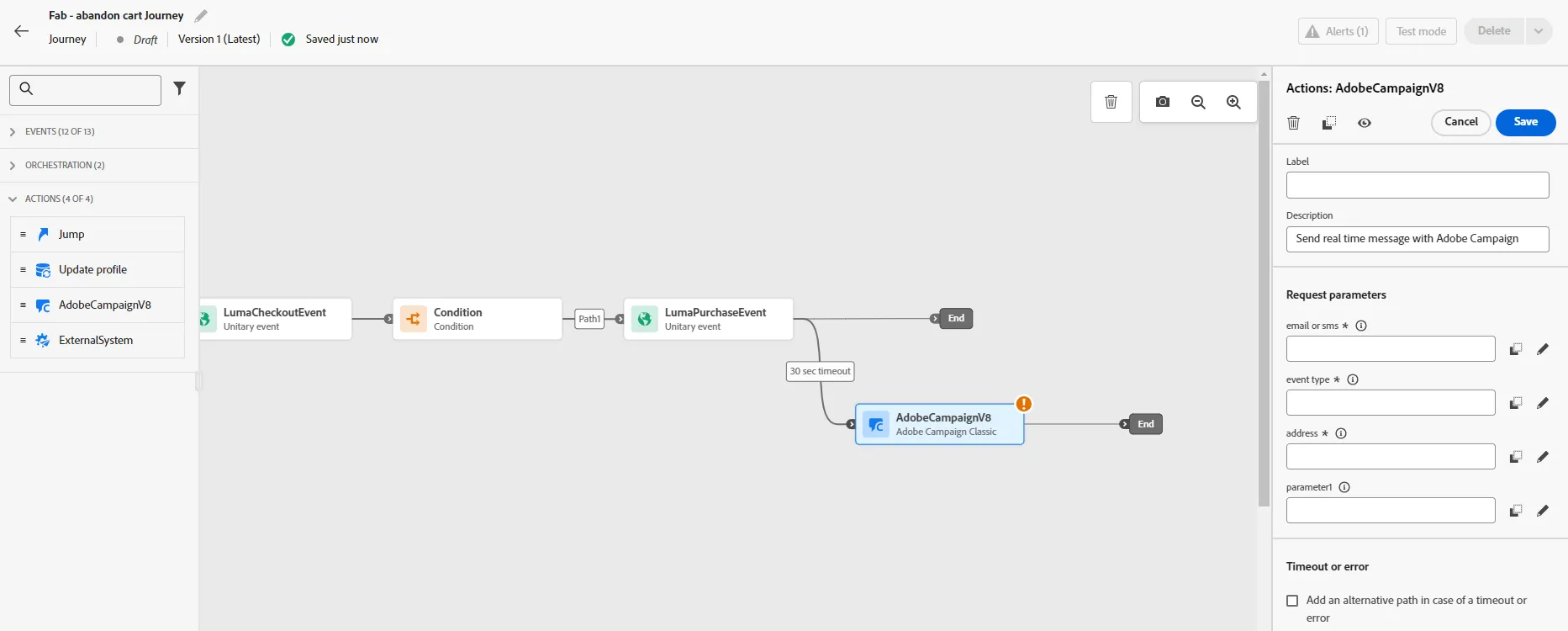The height and width of the screenshot is (631, 1568).
Task: Click the Cancel button
Action: (1460, 122)
